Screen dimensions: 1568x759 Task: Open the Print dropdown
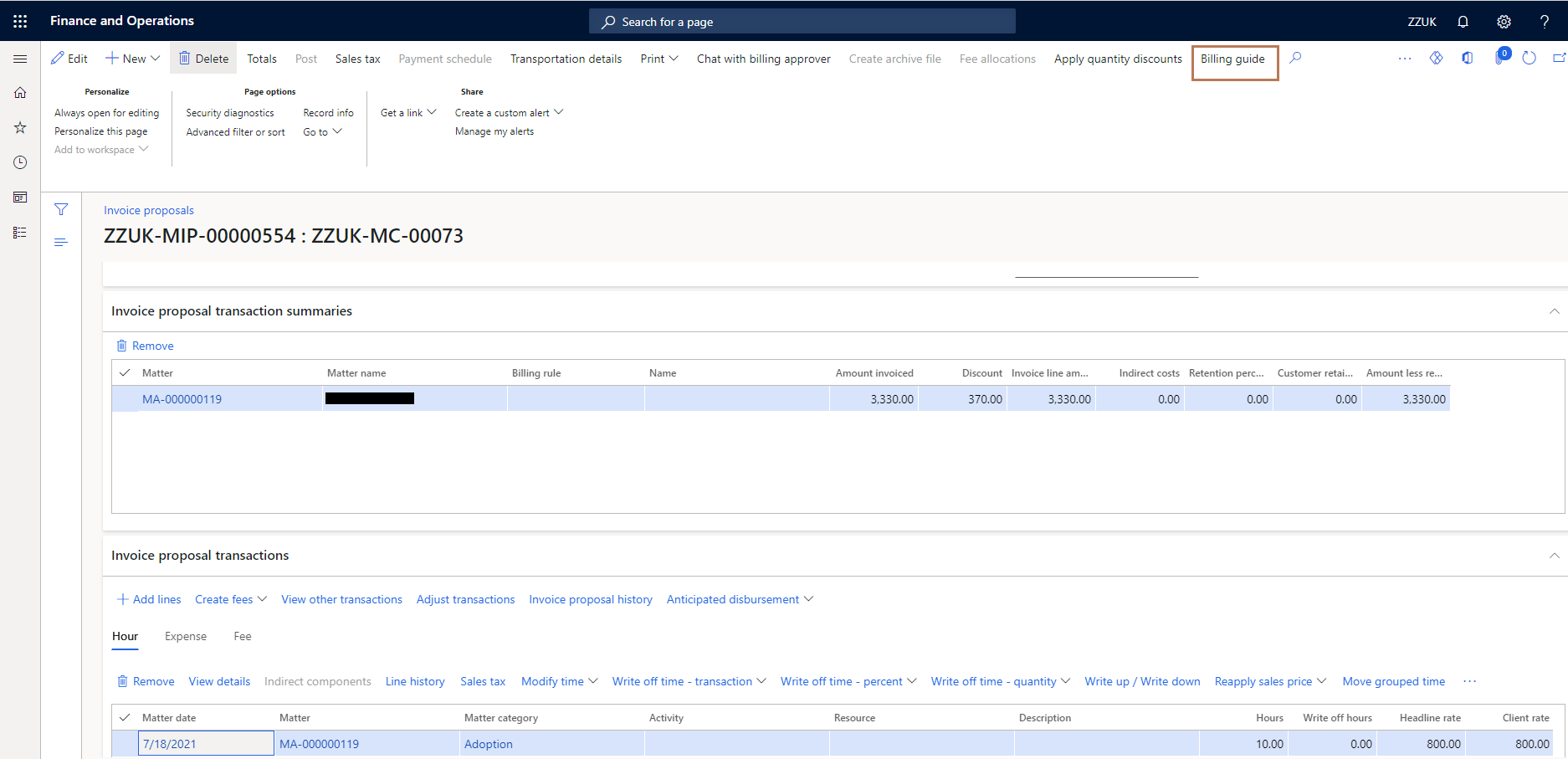659,59
